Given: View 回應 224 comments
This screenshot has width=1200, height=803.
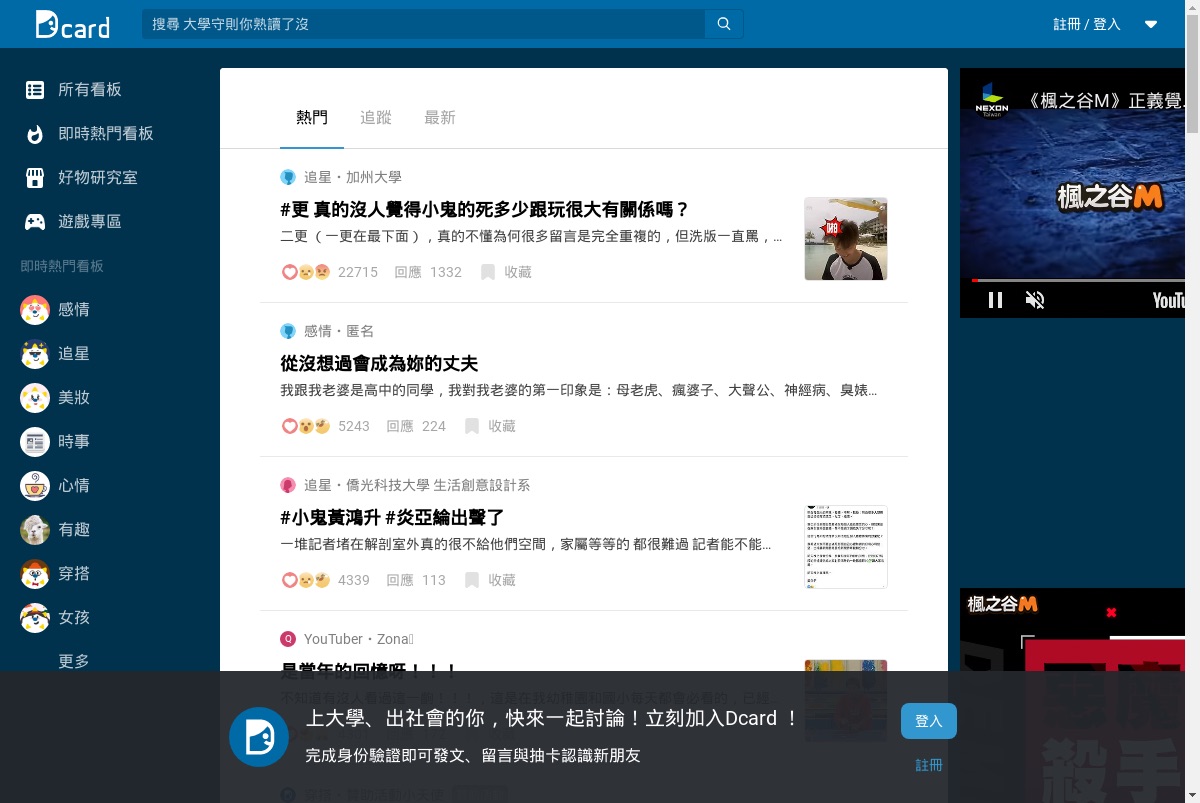Looking at the screenshot, I should click(416, 426).
